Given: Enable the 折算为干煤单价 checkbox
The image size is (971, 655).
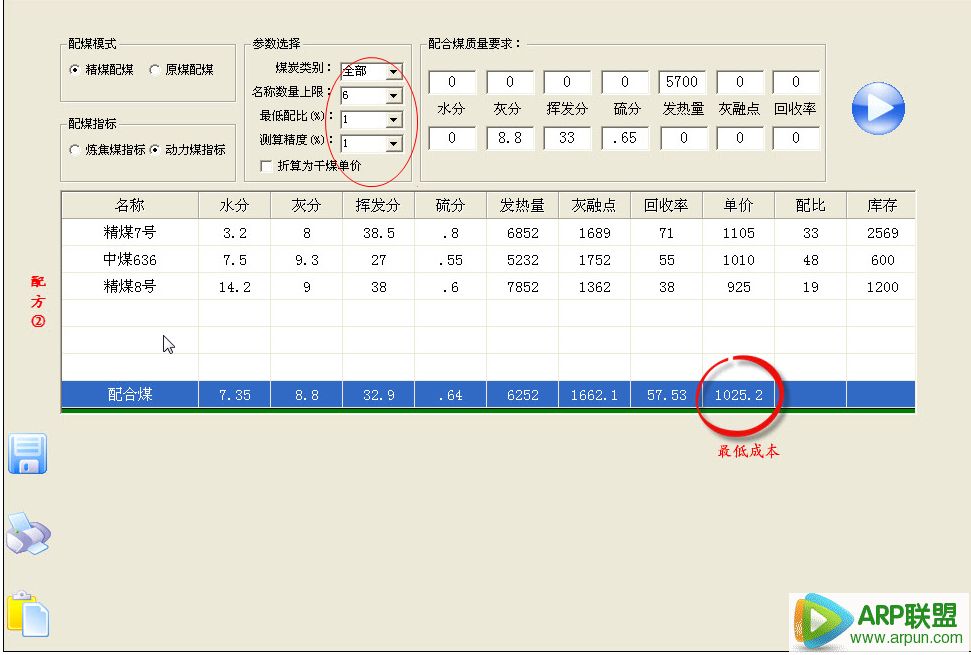Looking at the screenshot, I should coord(266,166).
